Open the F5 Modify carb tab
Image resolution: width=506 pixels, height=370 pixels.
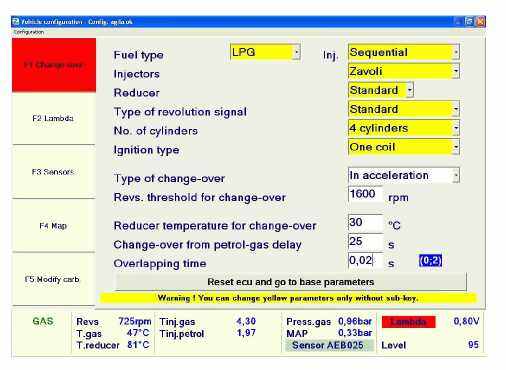[53, 279]
